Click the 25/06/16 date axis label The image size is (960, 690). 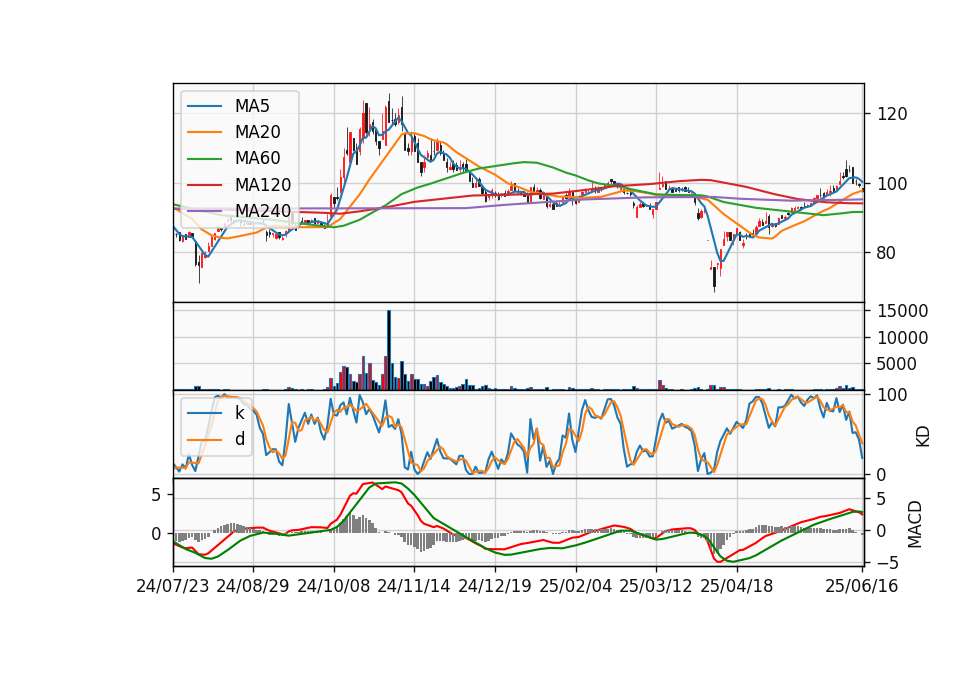point(861,586)
